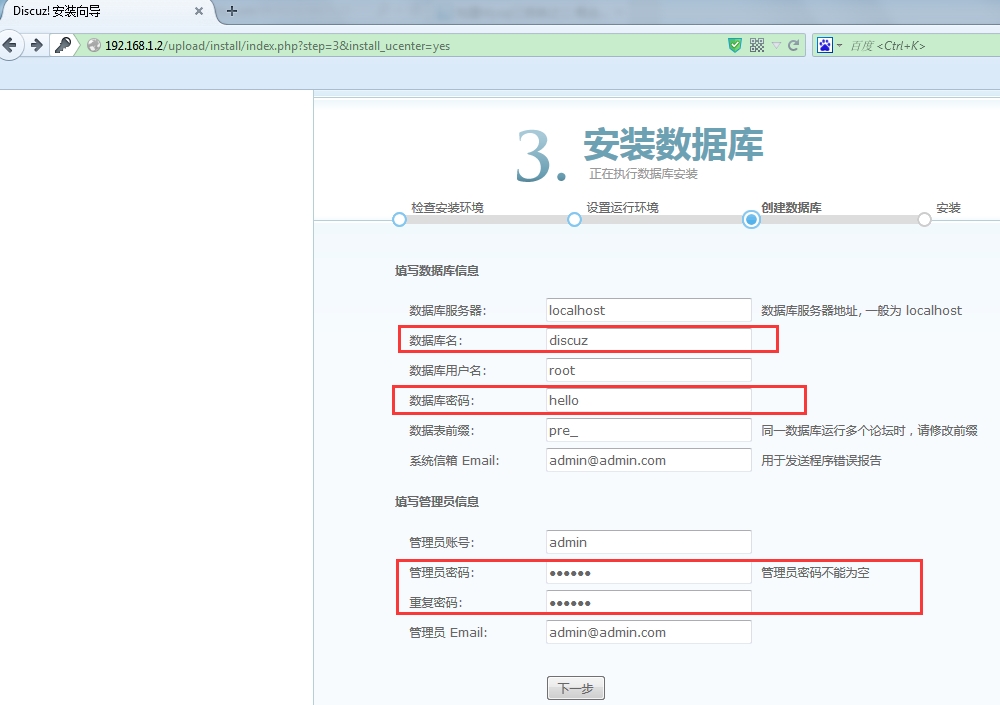
Task: Click the 检查安装环境 step marker
Action: click(x=399, y=219)
